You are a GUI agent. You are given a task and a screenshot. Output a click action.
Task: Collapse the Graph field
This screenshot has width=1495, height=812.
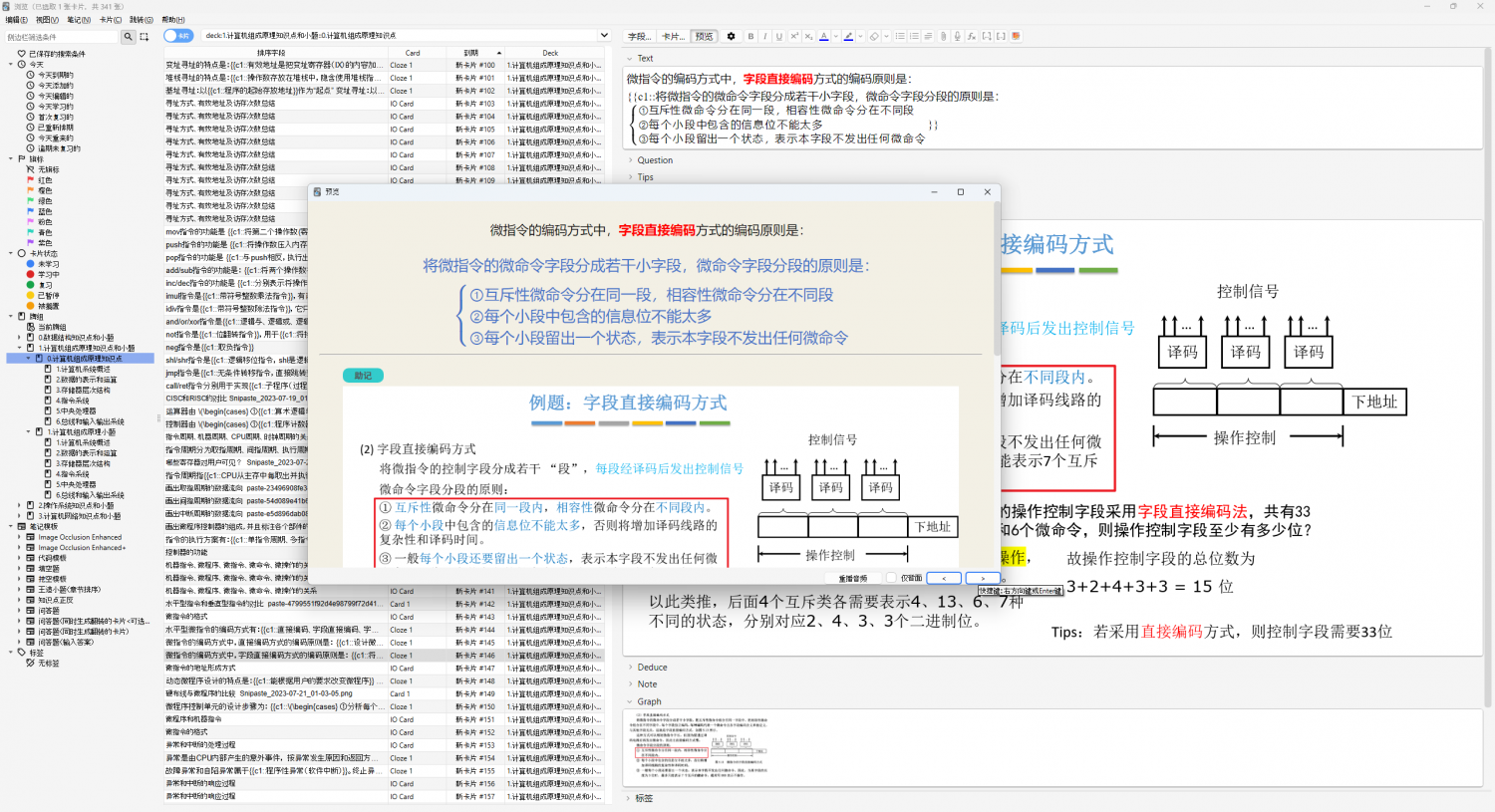click(631, 701)
